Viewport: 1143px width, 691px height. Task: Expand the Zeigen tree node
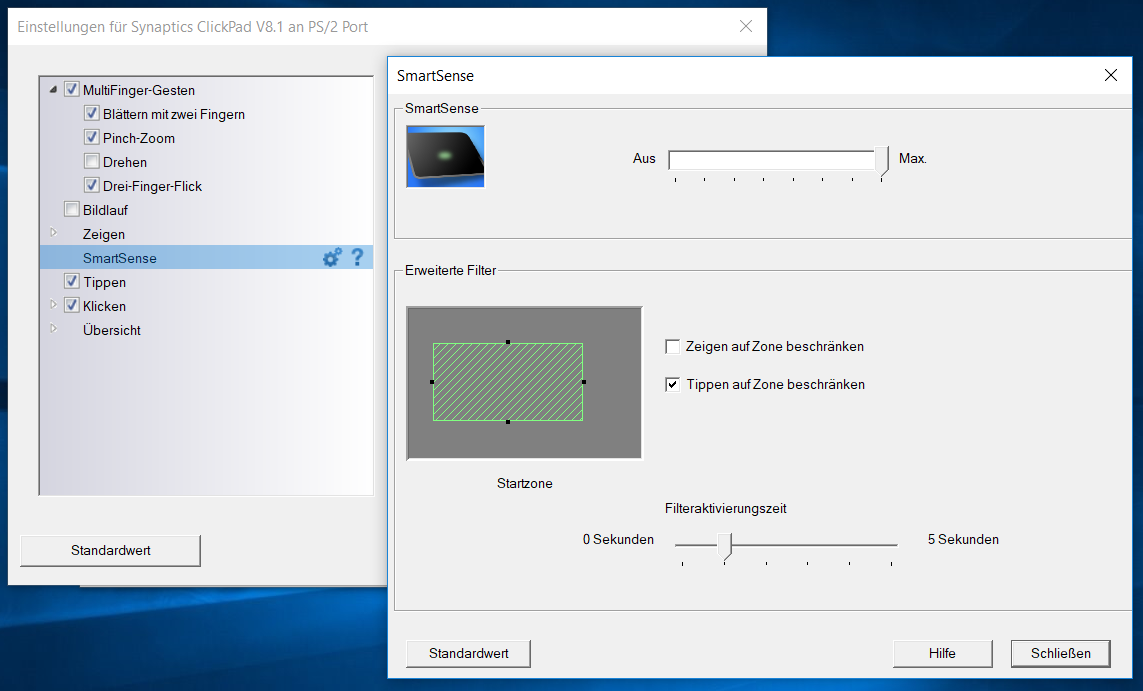click(53, 234)
